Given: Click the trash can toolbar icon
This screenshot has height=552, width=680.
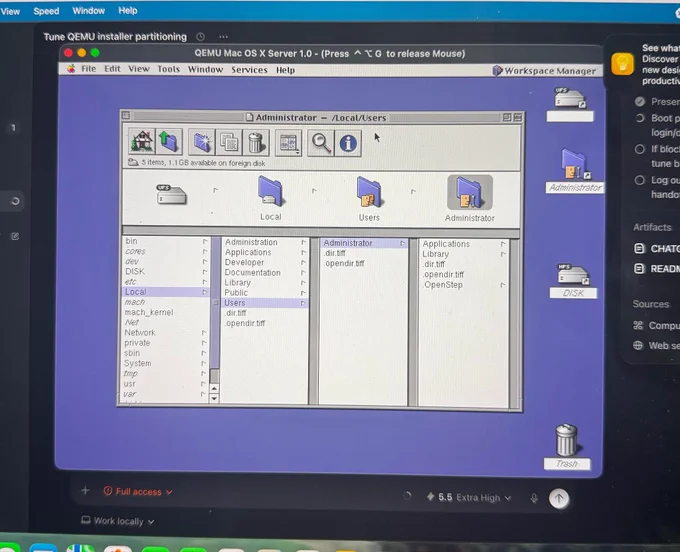Looking at the screenshot, I should 256,142.
